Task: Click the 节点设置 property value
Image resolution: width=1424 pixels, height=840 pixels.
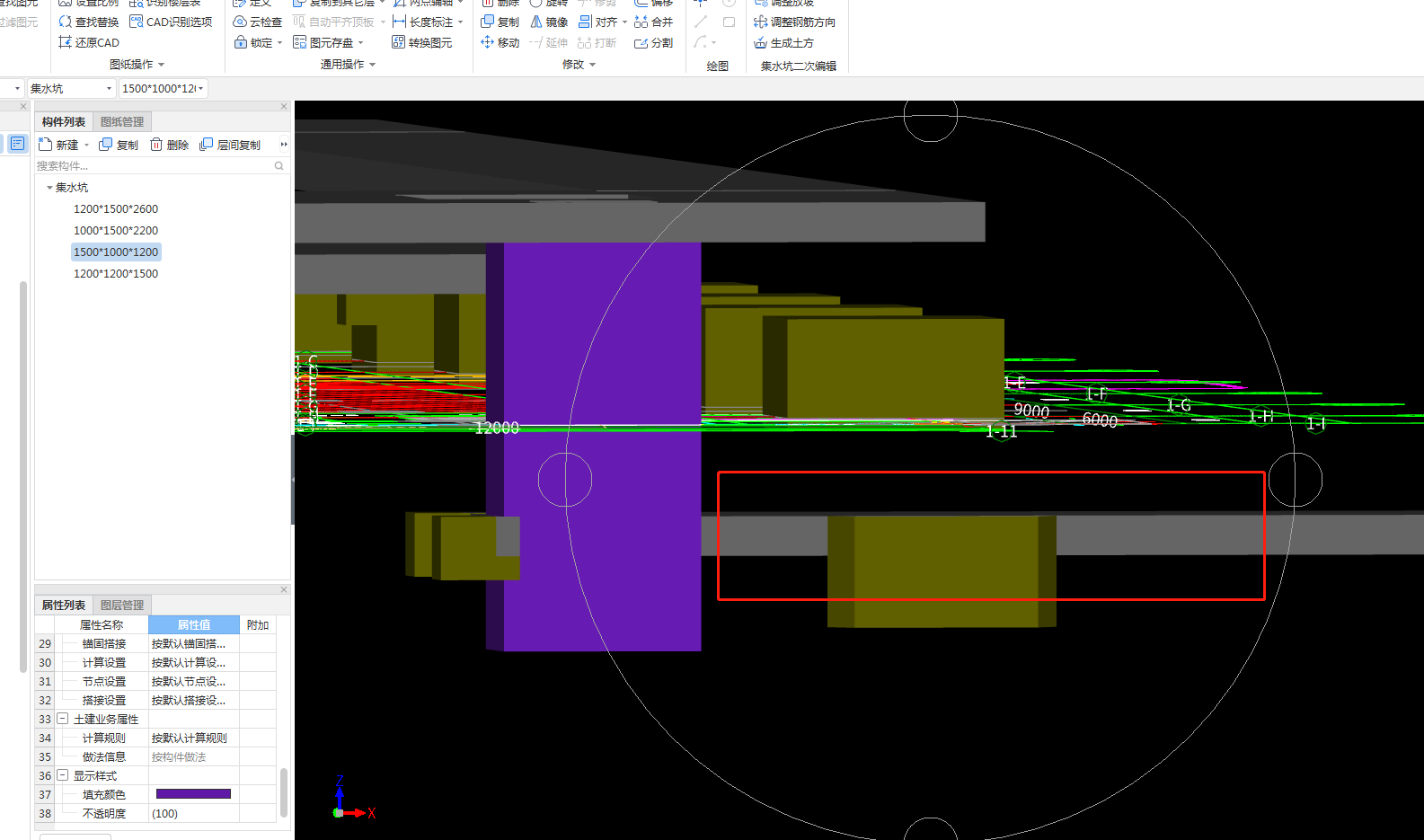Action: 194,681
